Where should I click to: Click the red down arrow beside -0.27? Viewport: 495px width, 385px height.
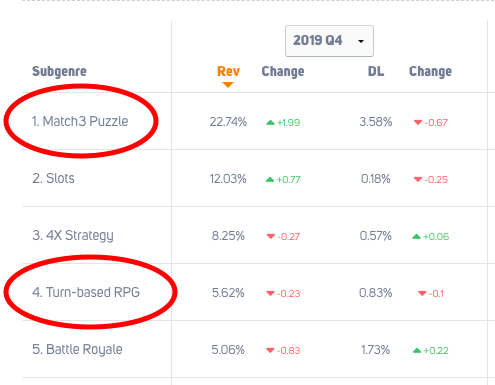coord(271,237)
